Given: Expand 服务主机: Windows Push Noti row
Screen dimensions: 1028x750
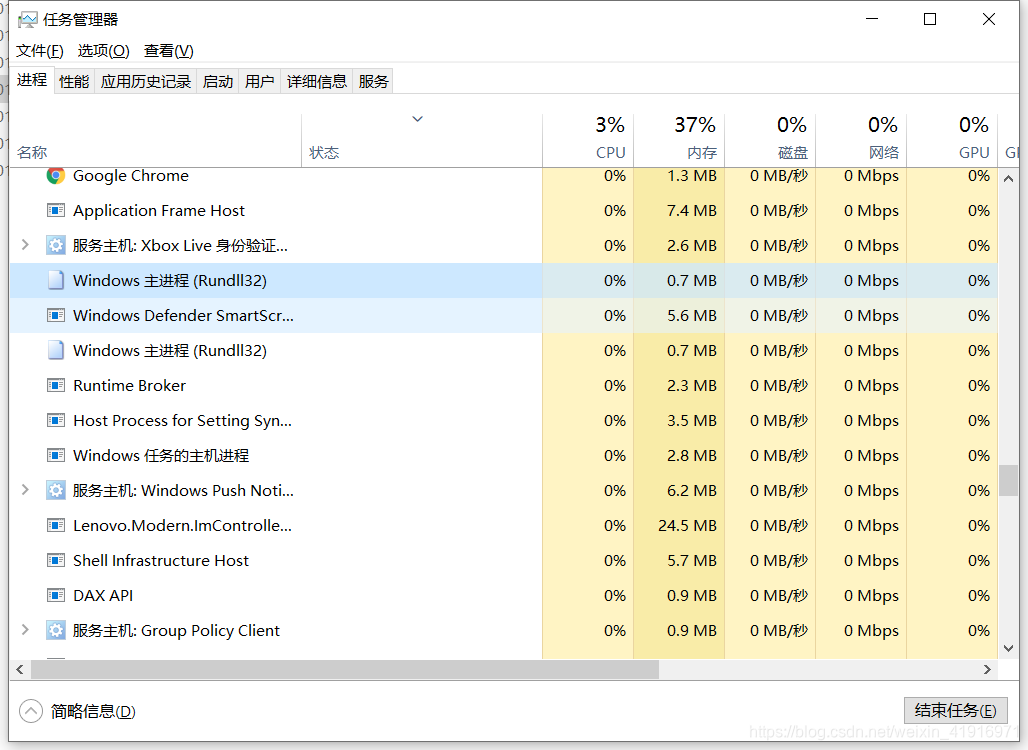Looking at the screenshot, I should (x=25, y=490).
